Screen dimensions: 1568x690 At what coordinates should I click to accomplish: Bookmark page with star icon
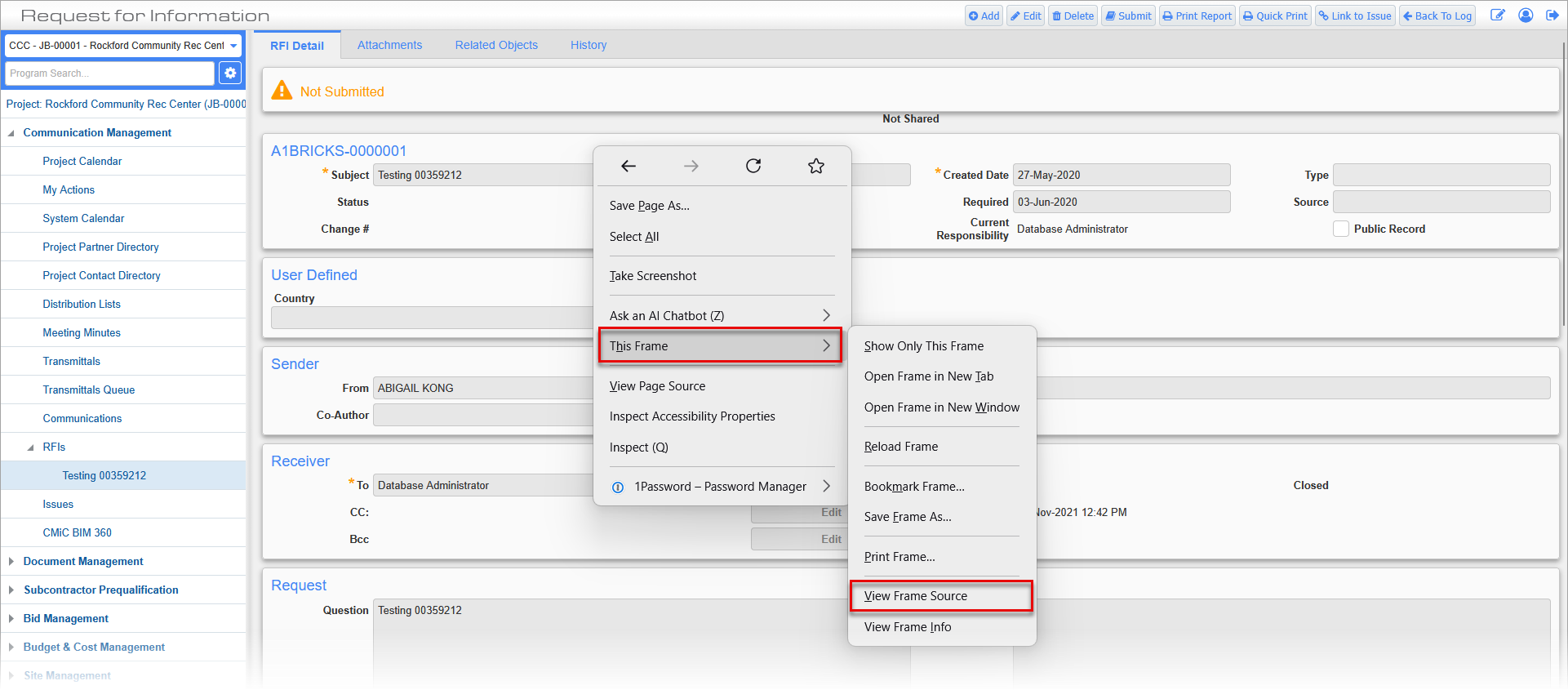click(816, 167)
